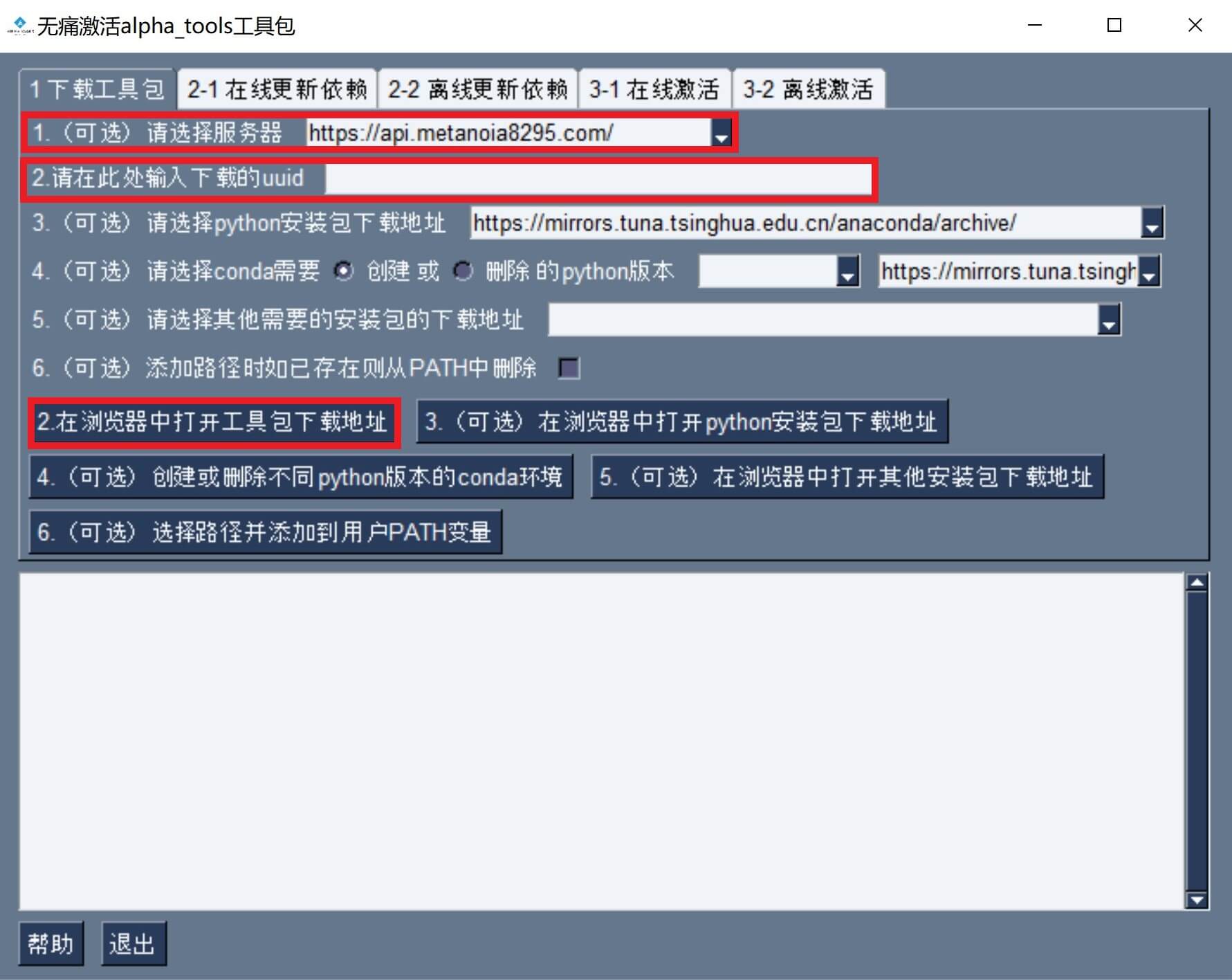1232x980 pixels.
Task: Open the 3-1 在线激活 tab
Action: coord(654,88)
